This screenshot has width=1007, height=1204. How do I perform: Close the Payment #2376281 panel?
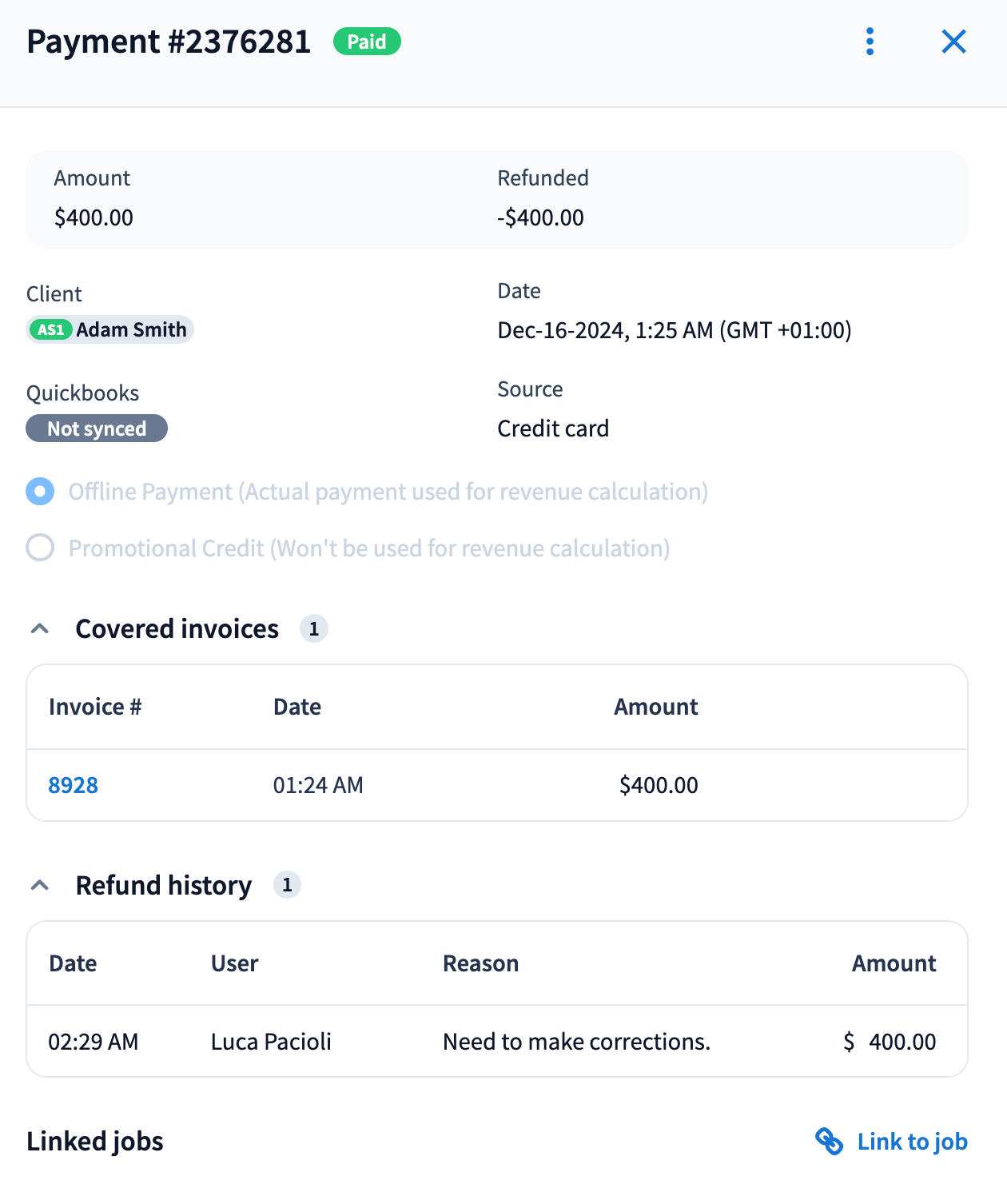(x=953, y=42)
